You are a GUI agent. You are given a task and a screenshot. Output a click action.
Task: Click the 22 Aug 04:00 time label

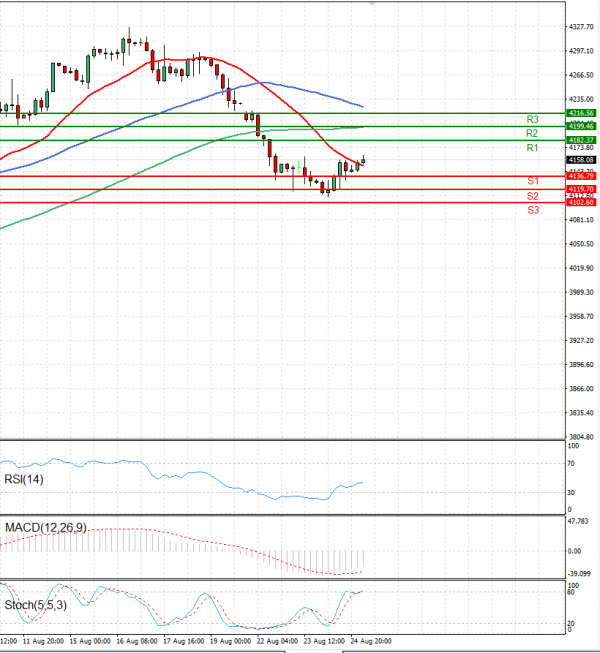[x=277, y=641]
